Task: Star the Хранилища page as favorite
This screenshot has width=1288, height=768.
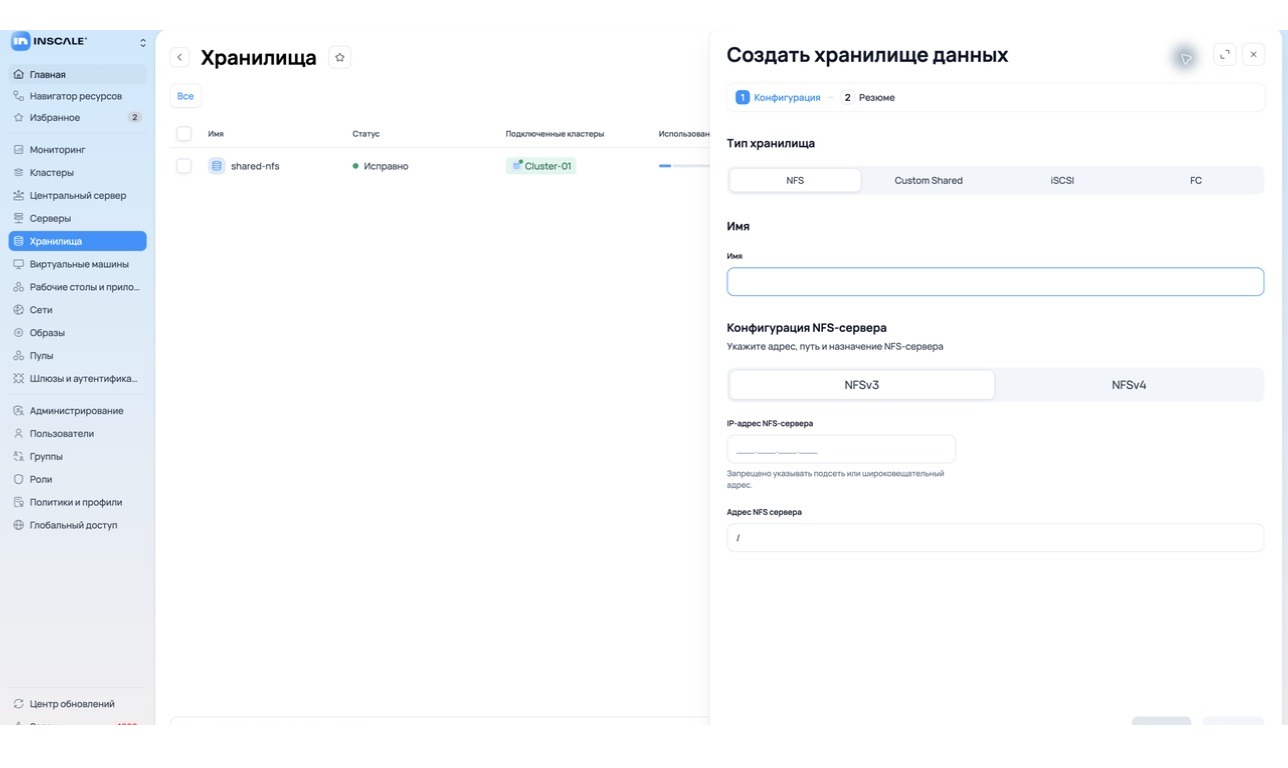Action: [340, 58]
